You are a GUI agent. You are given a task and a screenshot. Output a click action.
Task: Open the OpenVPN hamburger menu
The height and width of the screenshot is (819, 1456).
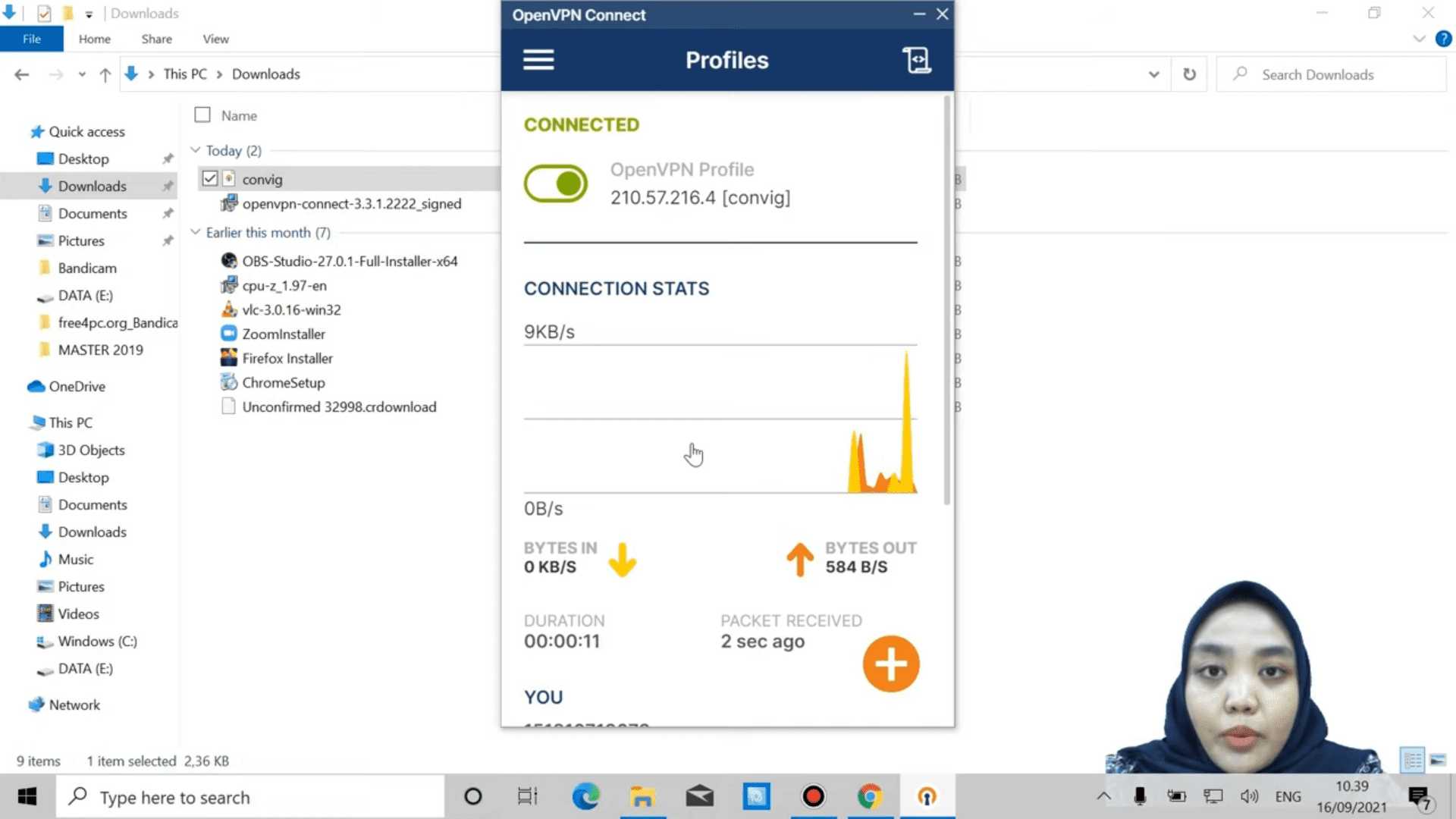coord(538,60)
